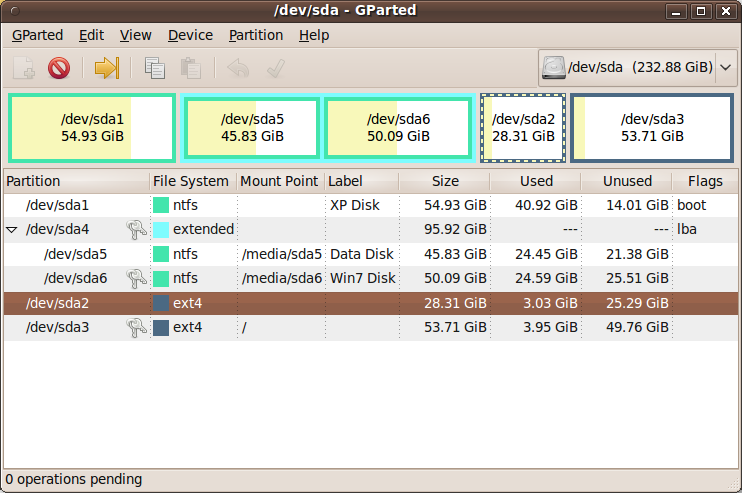Click the lock keys icon beside /dev/sda6

click(x=136, y=278)
